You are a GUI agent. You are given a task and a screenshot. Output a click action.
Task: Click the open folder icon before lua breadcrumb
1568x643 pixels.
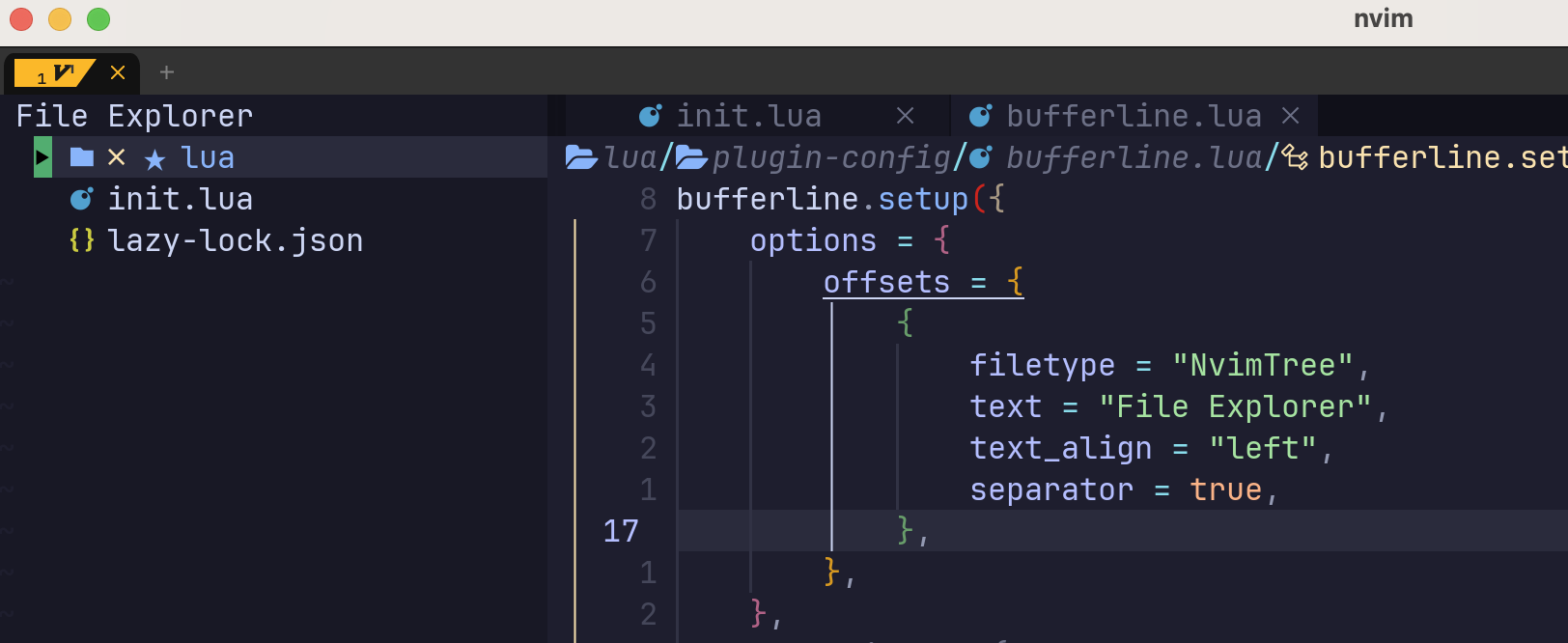[x=581, y=156]
